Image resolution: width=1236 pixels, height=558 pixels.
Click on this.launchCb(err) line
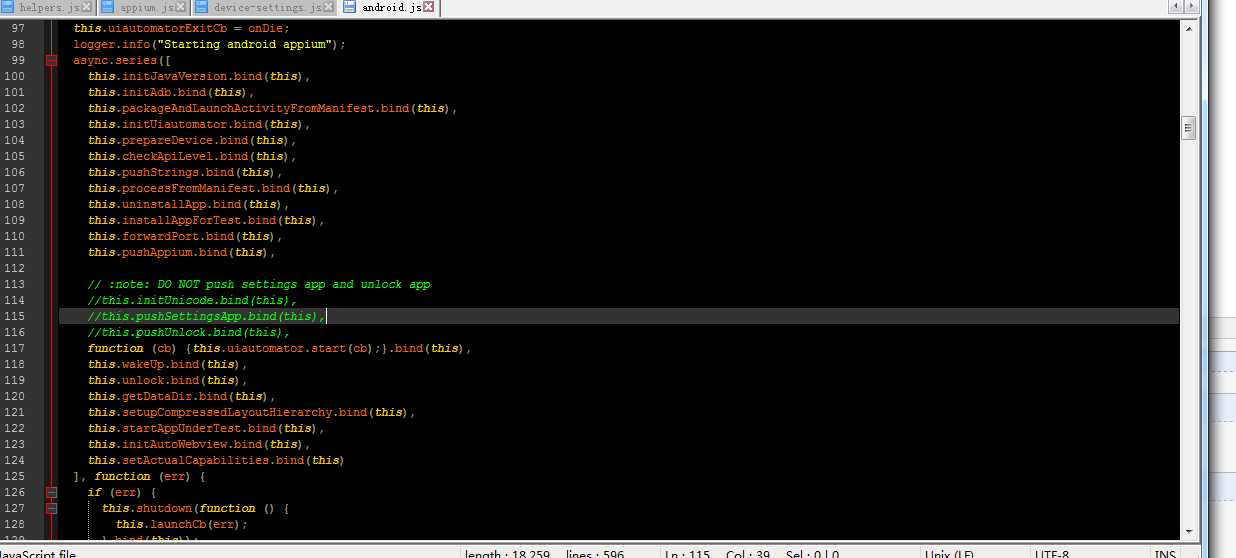pos(181,524)
